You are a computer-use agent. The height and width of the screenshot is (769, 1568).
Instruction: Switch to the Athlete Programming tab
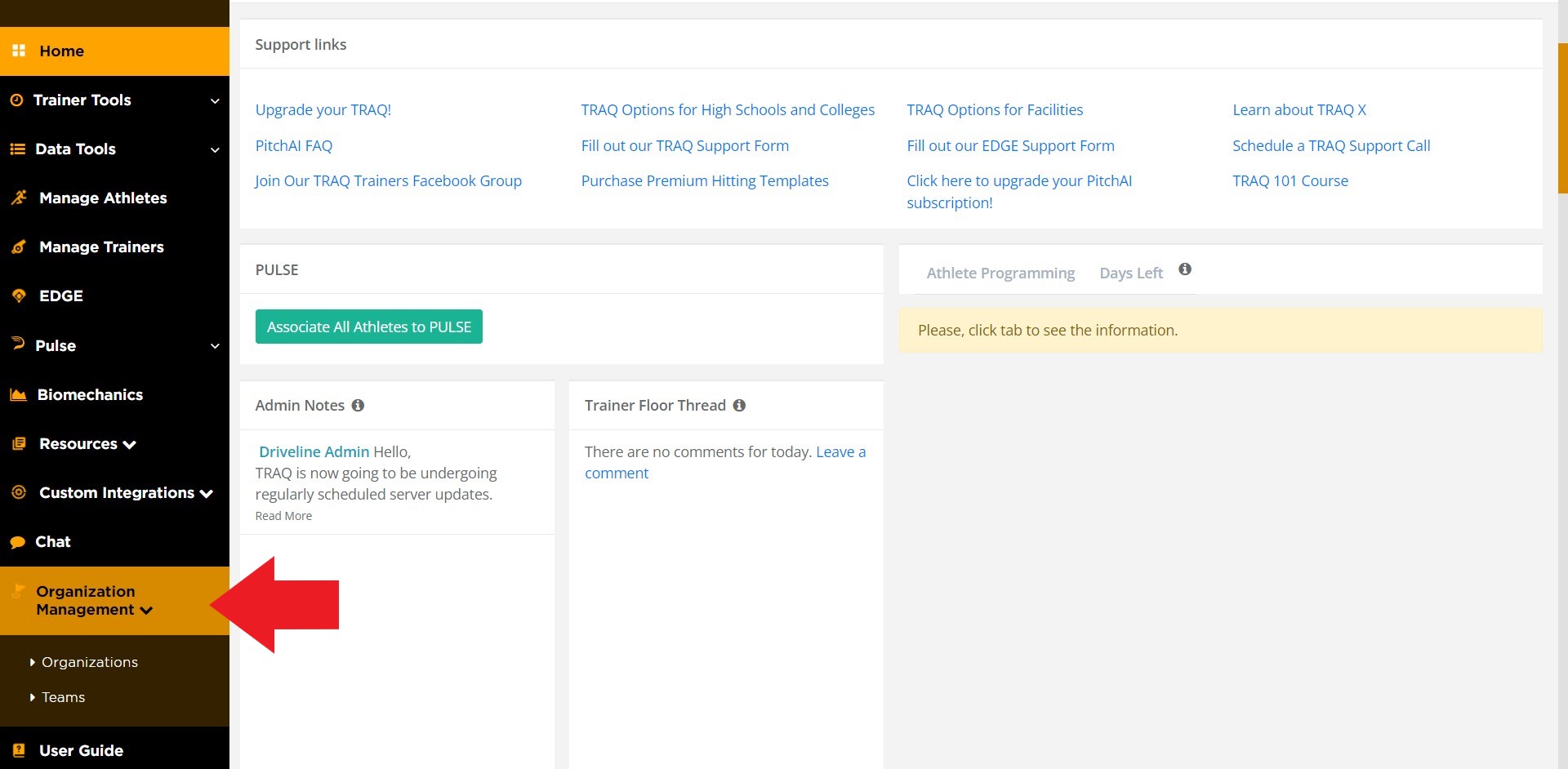pos(1000,273)
